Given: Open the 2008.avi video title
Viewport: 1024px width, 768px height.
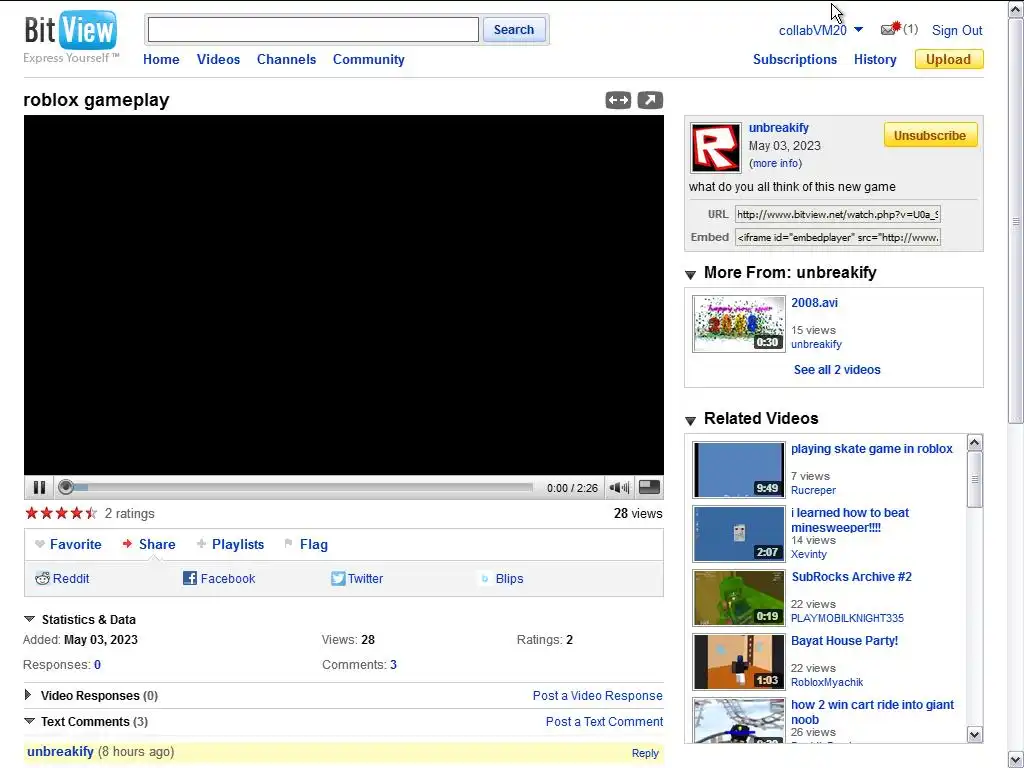Looking at the screenshot, I should tap(814, 303).
